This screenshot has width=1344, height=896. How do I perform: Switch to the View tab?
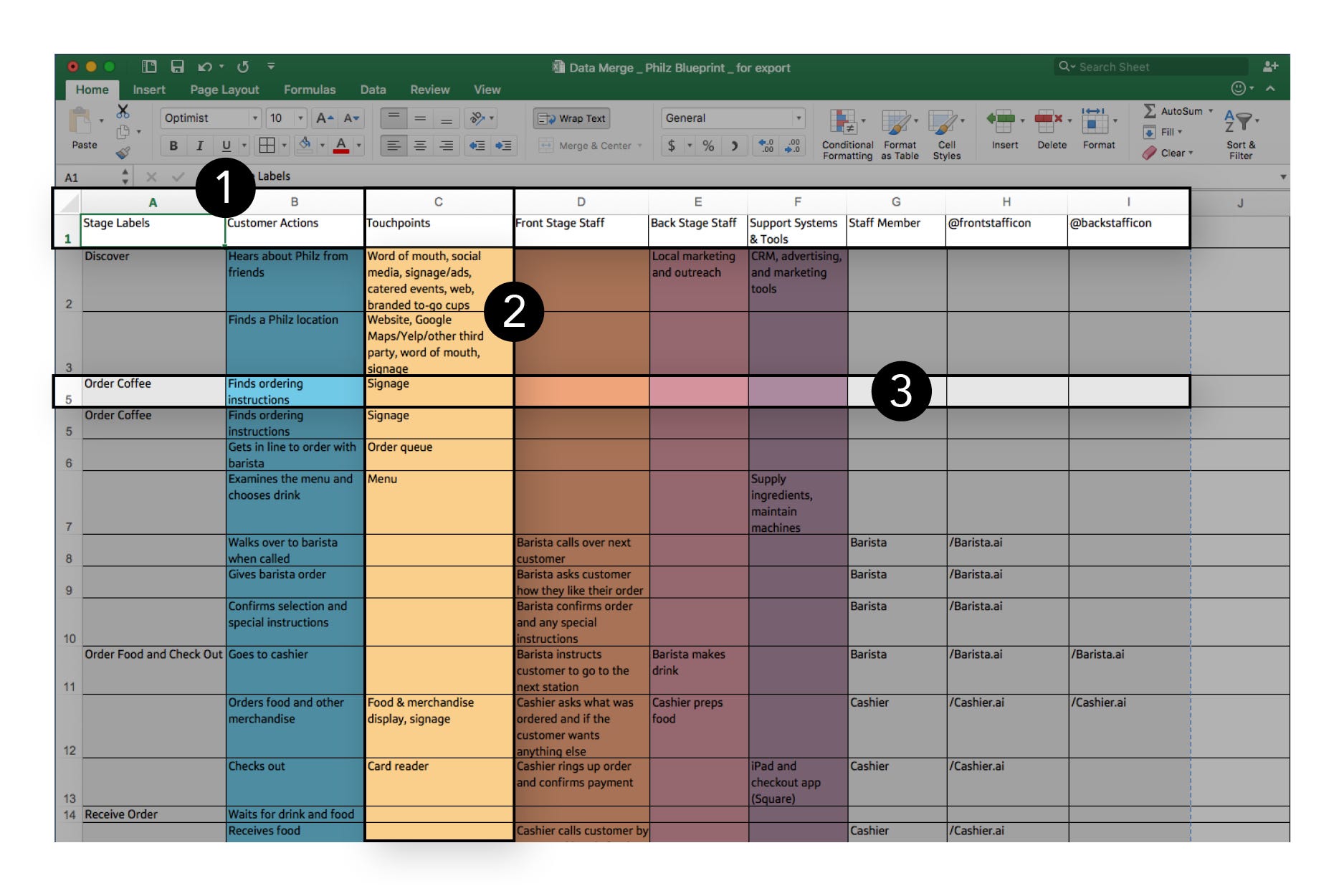click(487, 90)
